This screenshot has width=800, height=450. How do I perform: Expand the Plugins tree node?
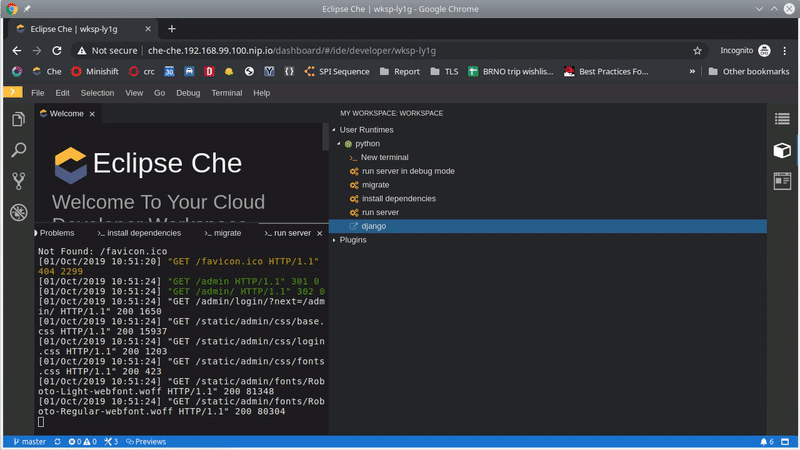335,240
